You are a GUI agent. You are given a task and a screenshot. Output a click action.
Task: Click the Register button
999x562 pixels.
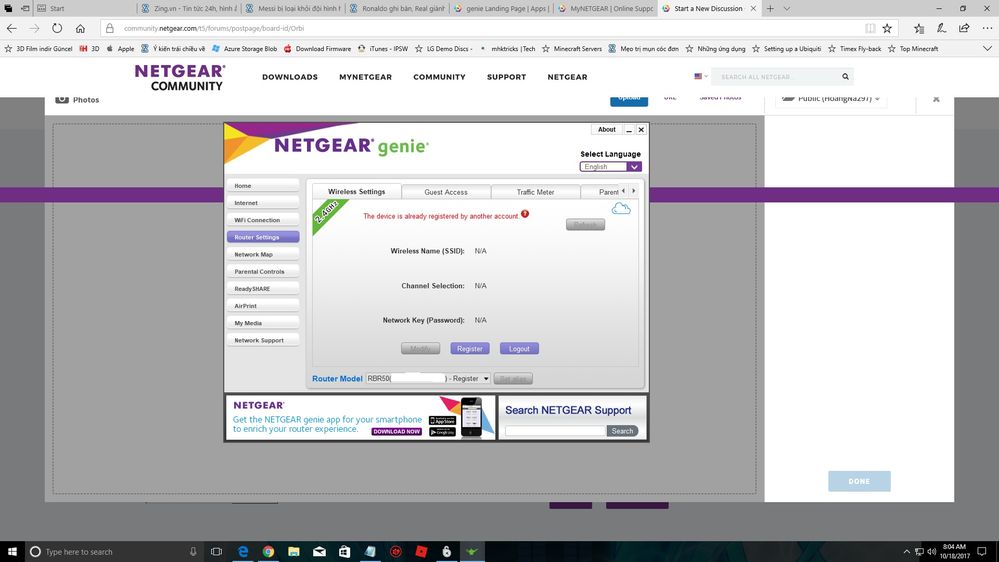click(x=469, y=349)
